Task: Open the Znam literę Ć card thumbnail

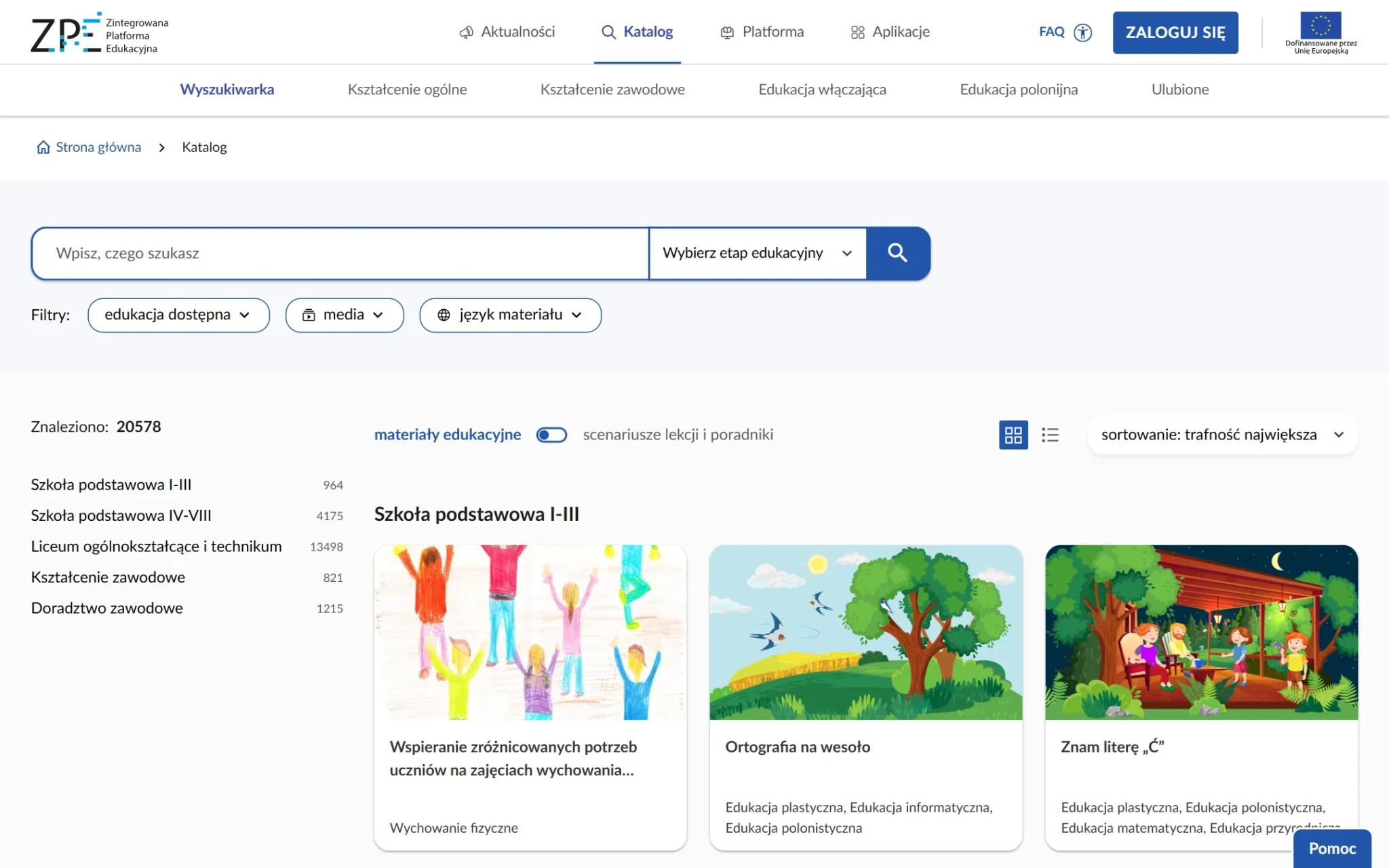Action: (x=1202, y=632)
